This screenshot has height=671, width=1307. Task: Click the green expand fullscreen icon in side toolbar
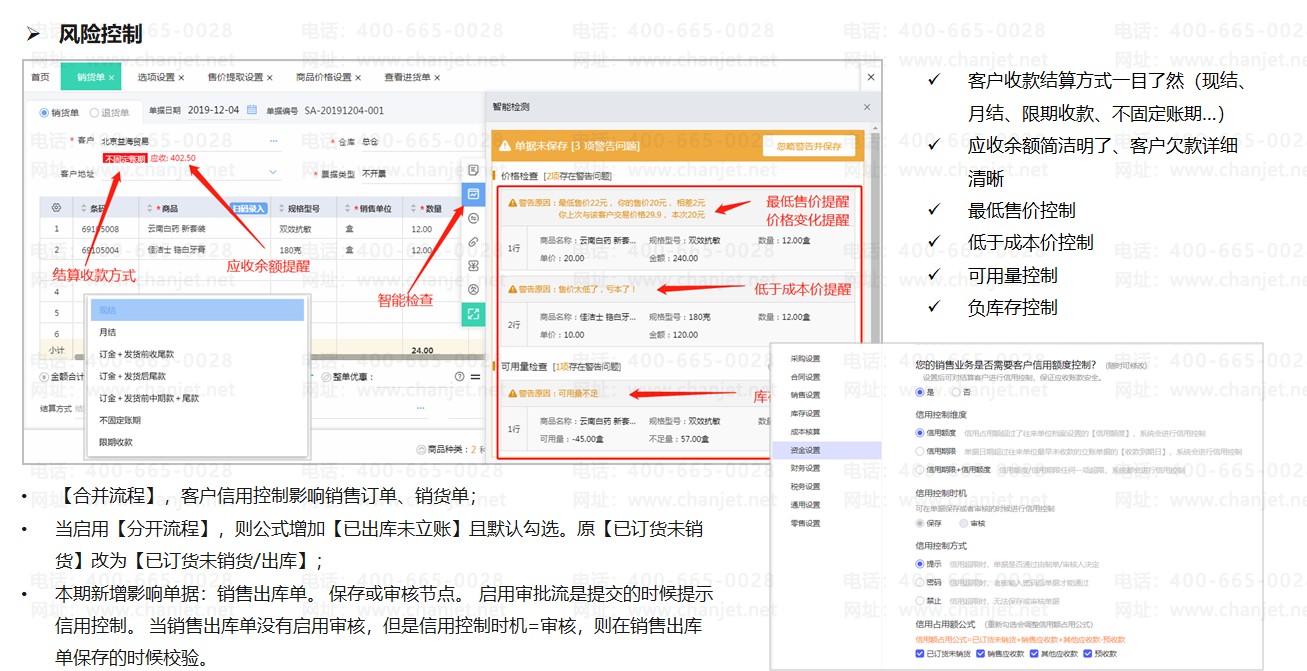pyautogui.click(x=473, y=313)
